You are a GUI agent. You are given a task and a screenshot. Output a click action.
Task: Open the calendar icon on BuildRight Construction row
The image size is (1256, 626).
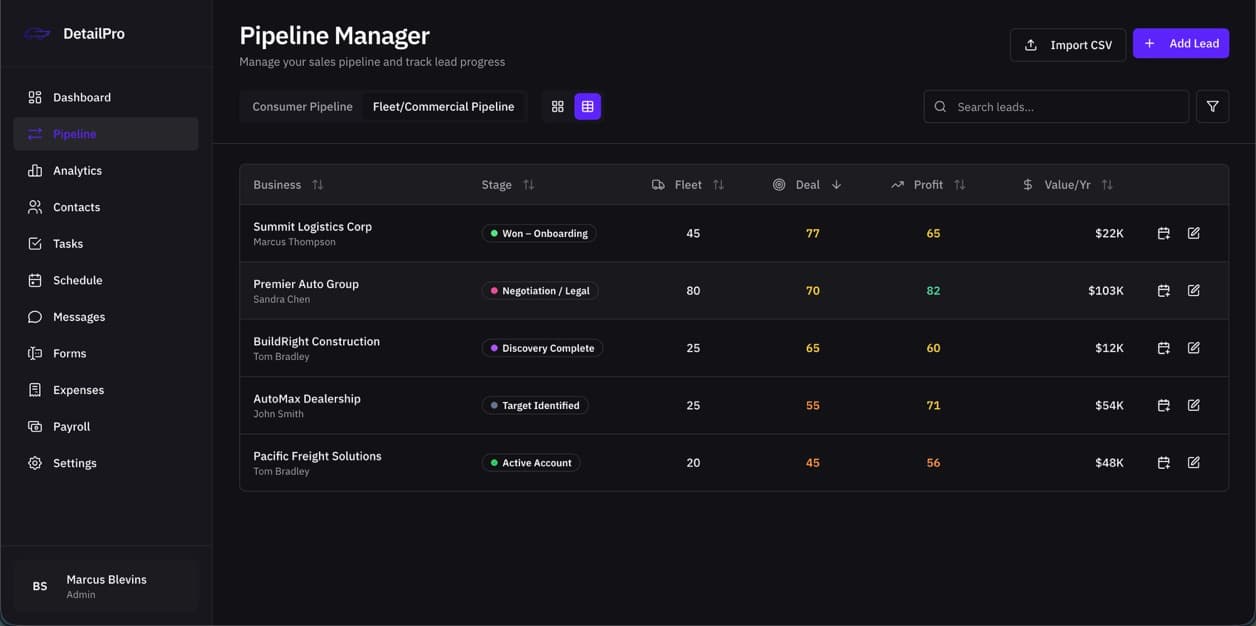click(1163, 347)
